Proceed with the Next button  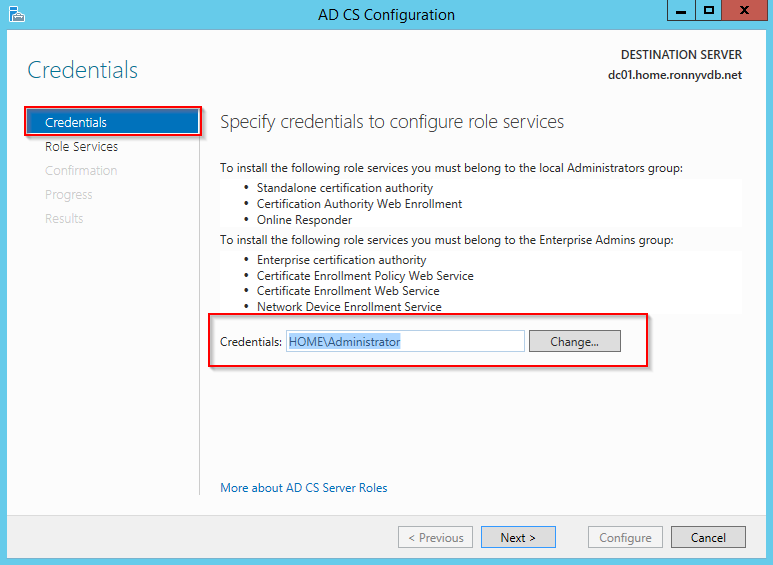(518, 538)
